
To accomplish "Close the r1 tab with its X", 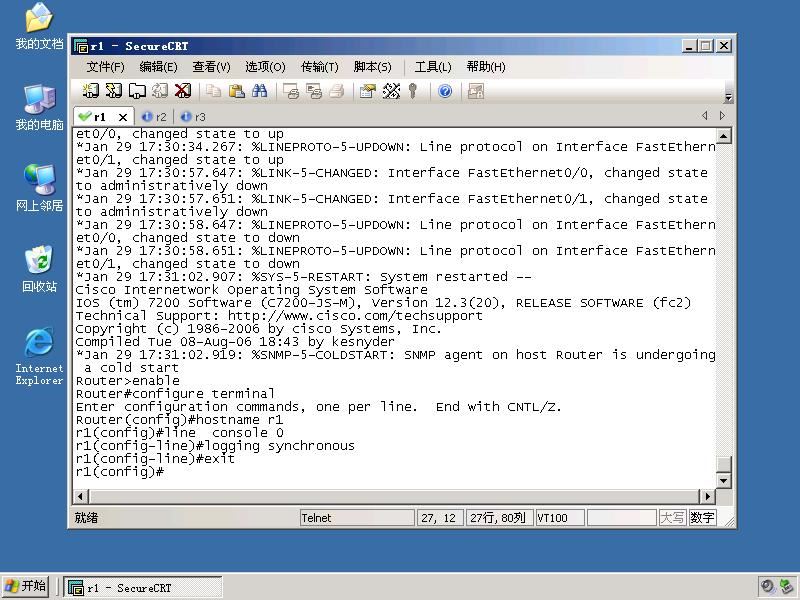I will (x=123, y=117).
